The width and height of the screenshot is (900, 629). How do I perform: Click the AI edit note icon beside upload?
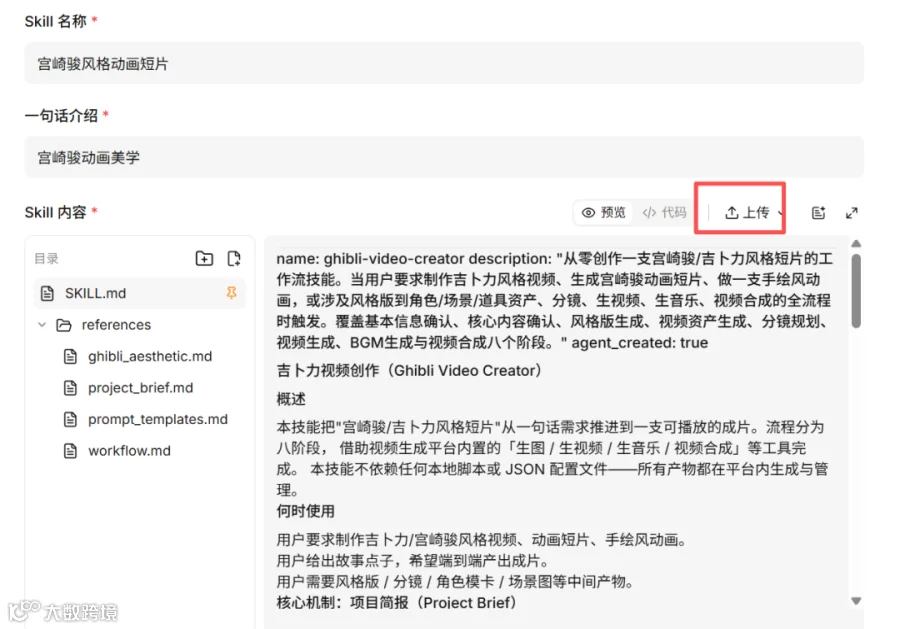[x=818, y=213]
